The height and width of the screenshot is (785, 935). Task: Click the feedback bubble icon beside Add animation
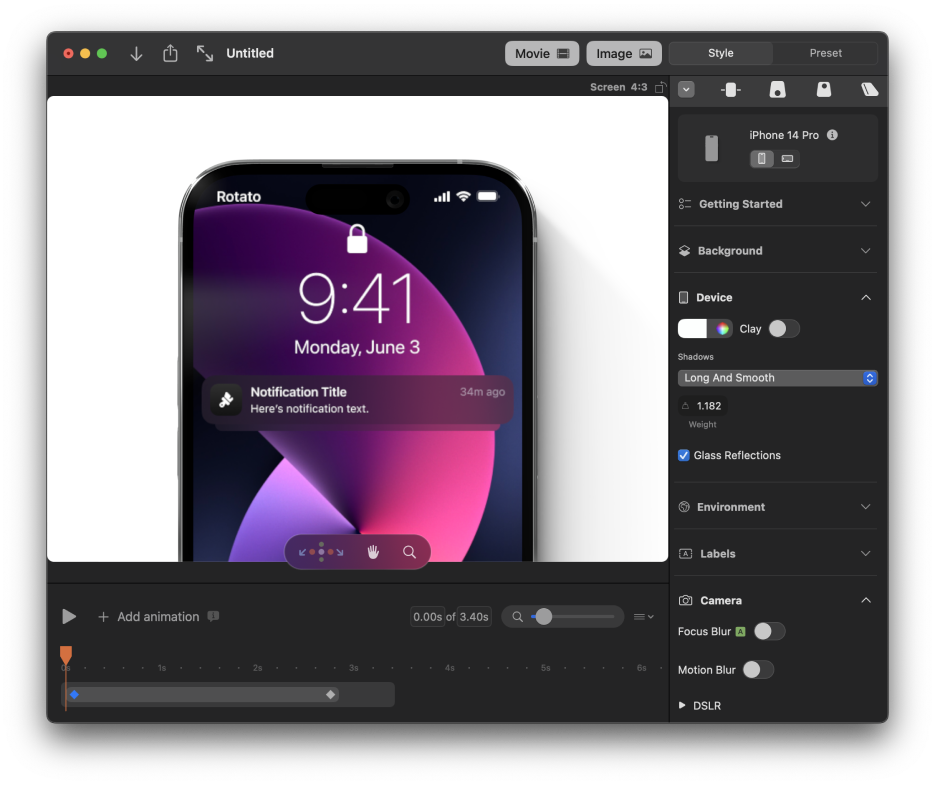coord(213,616)
